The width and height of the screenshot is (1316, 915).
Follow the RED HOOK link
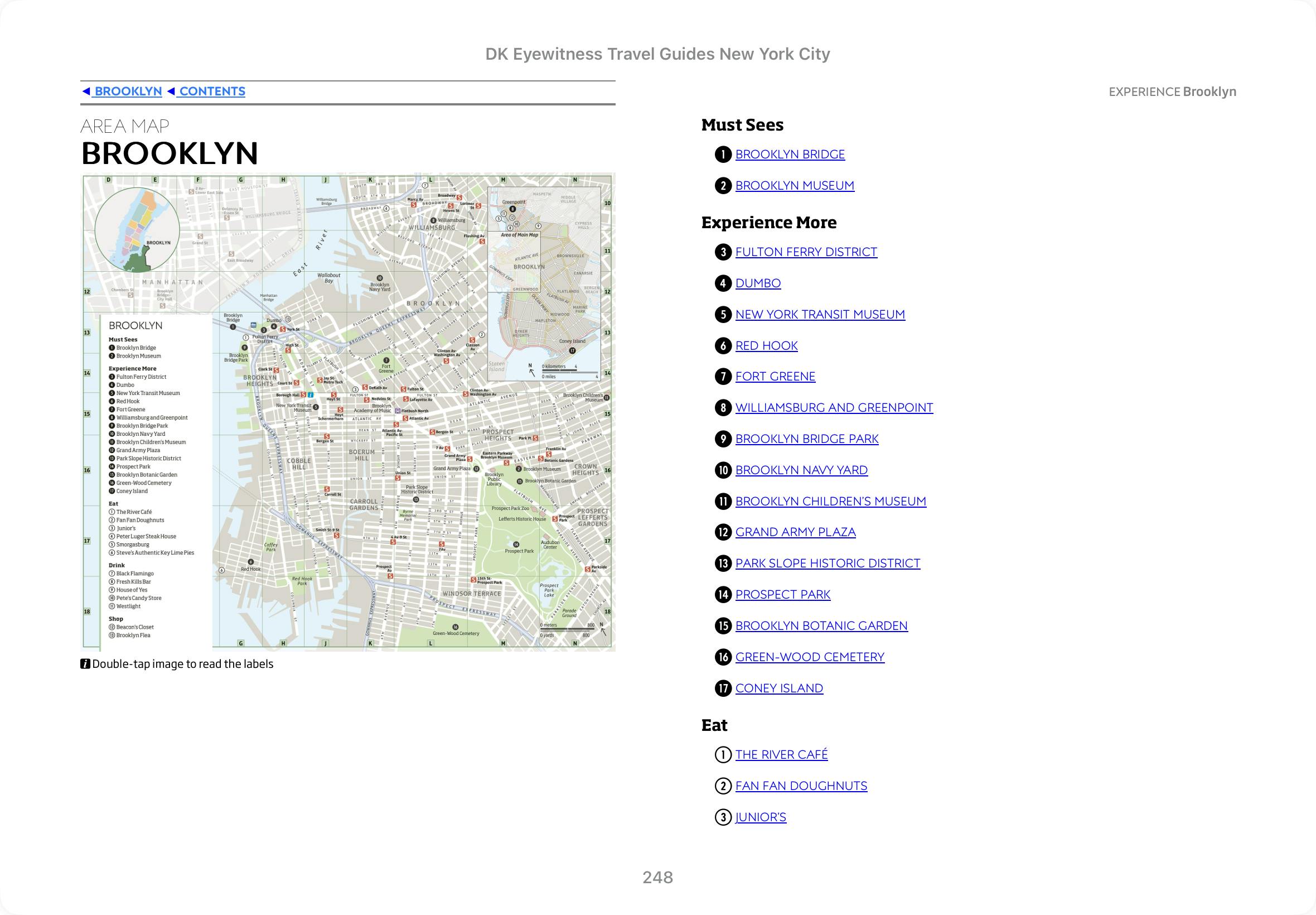pyautogui.click(x=766, y=346)
